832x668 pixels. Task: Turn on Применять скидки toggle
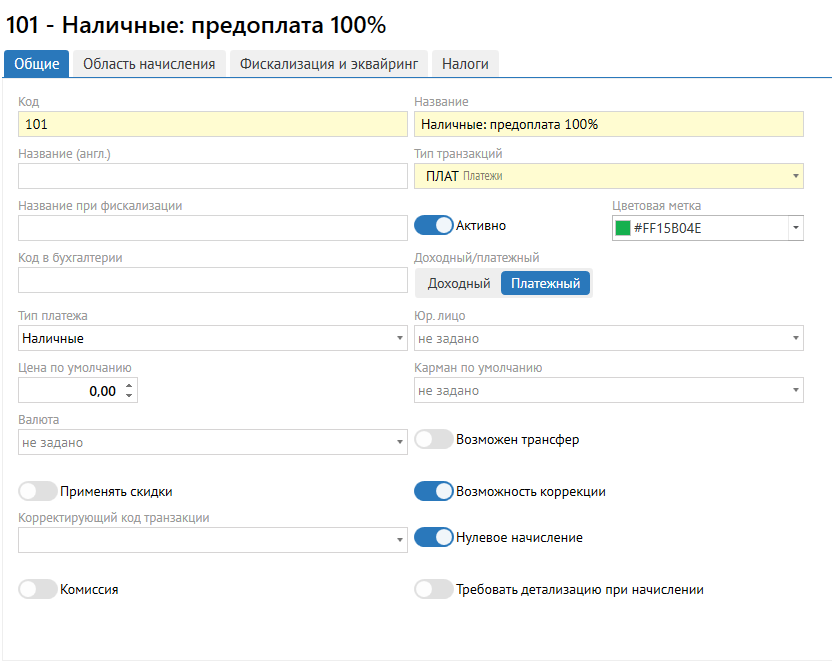click(38, 491)
